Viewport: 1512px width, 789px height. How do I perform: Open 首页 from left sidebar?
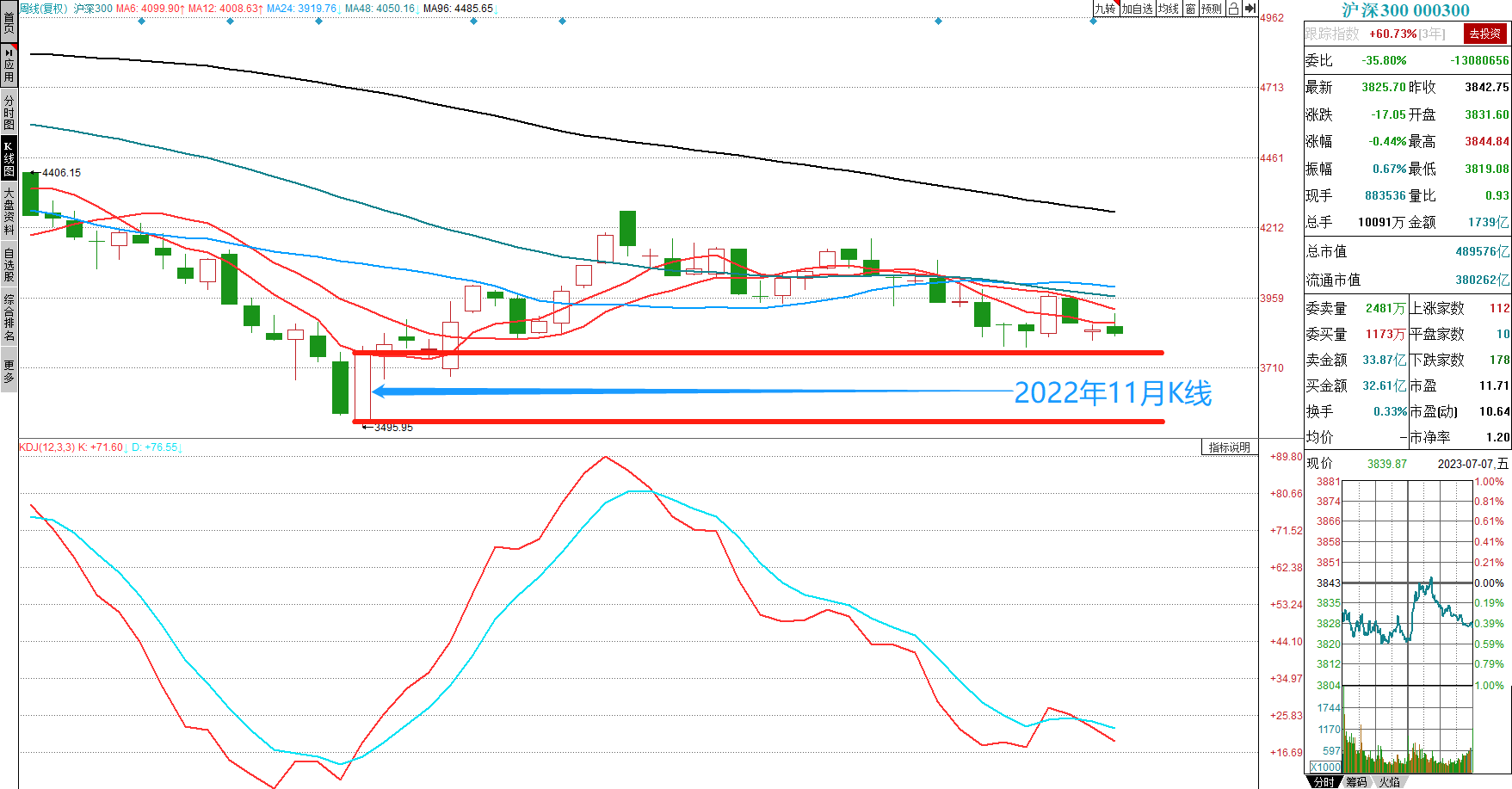point(9,22)
